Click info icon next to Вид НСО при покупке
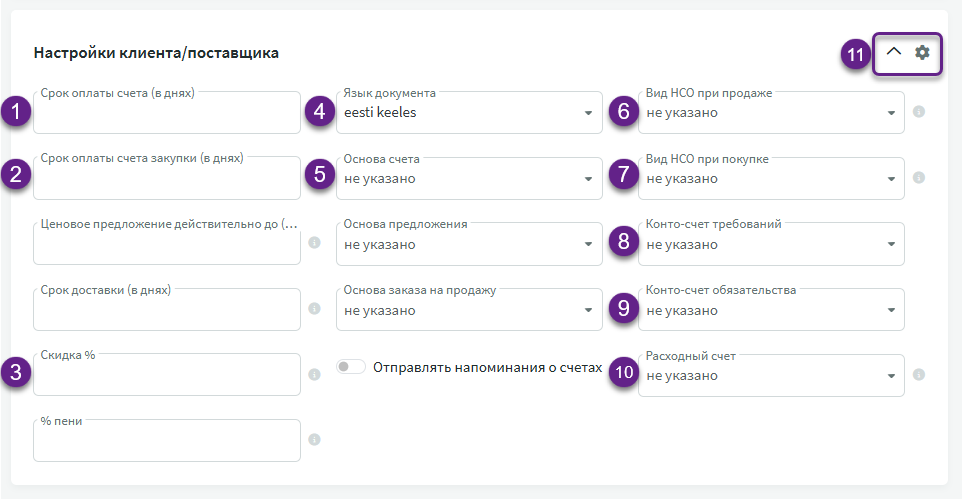 (x=918, y=178)
